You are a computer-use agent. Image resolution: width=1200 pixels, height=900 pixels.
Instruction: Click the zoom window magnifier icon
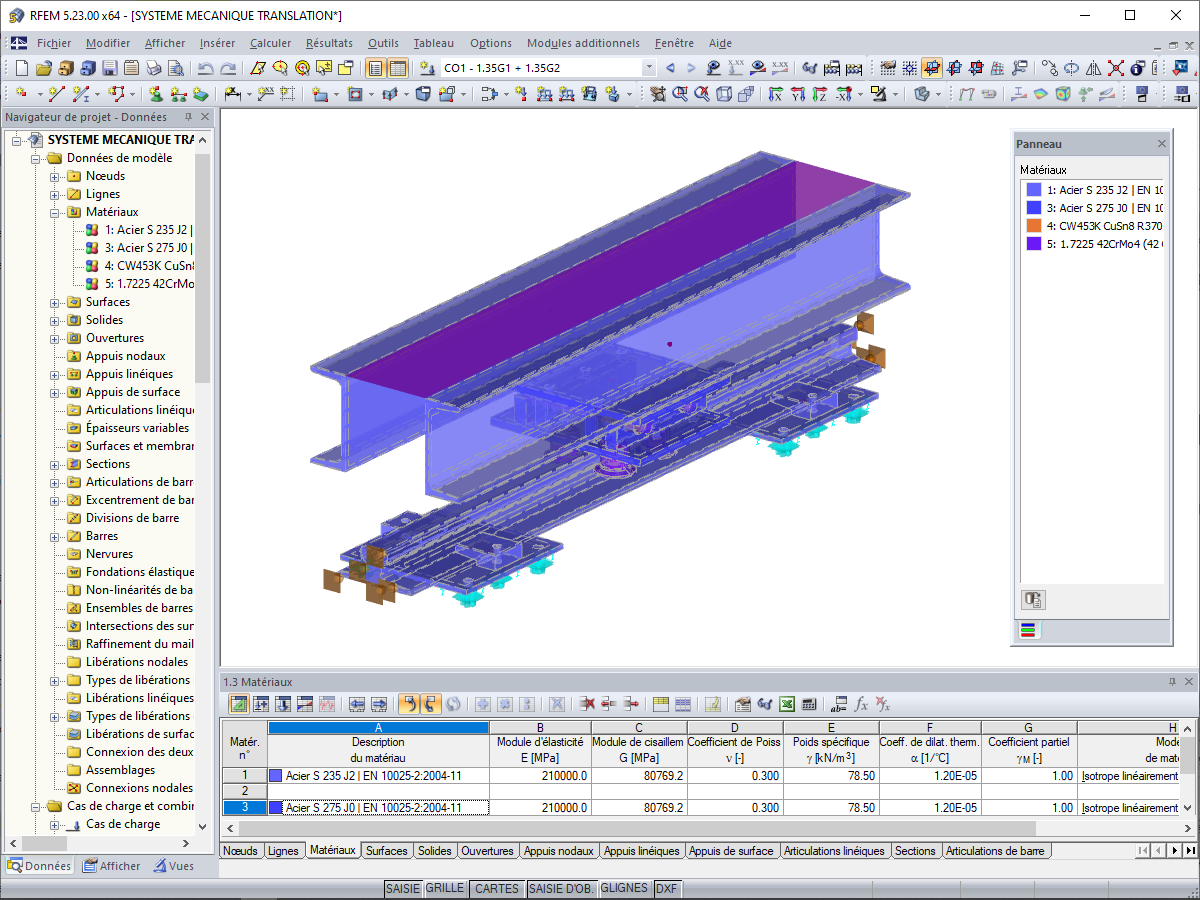(x=680, y=94)
